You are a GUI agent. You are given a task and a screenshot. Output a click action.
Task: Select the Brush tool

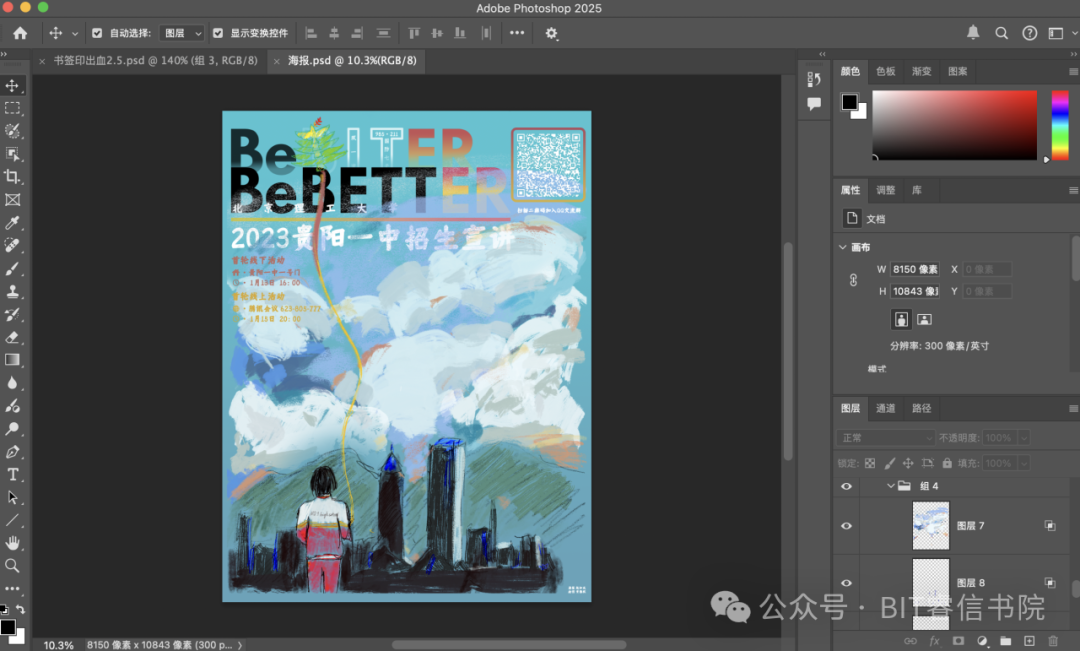12,269
